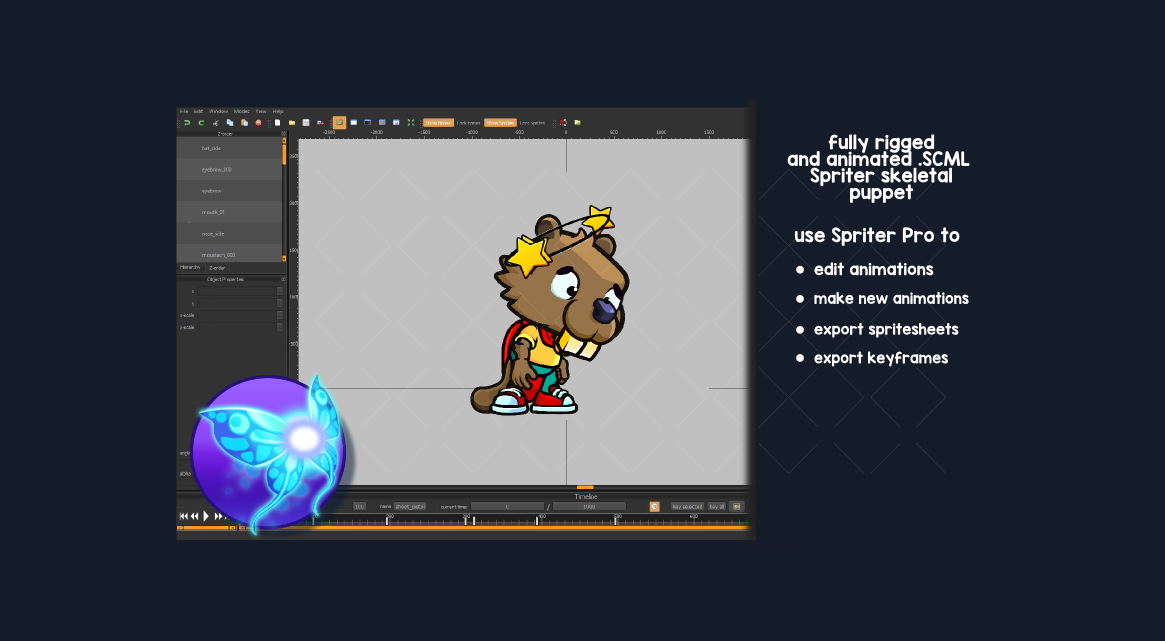Select the mouth_01 item in list
Viewport: 1165px width, 641px height.
(229, 212)
